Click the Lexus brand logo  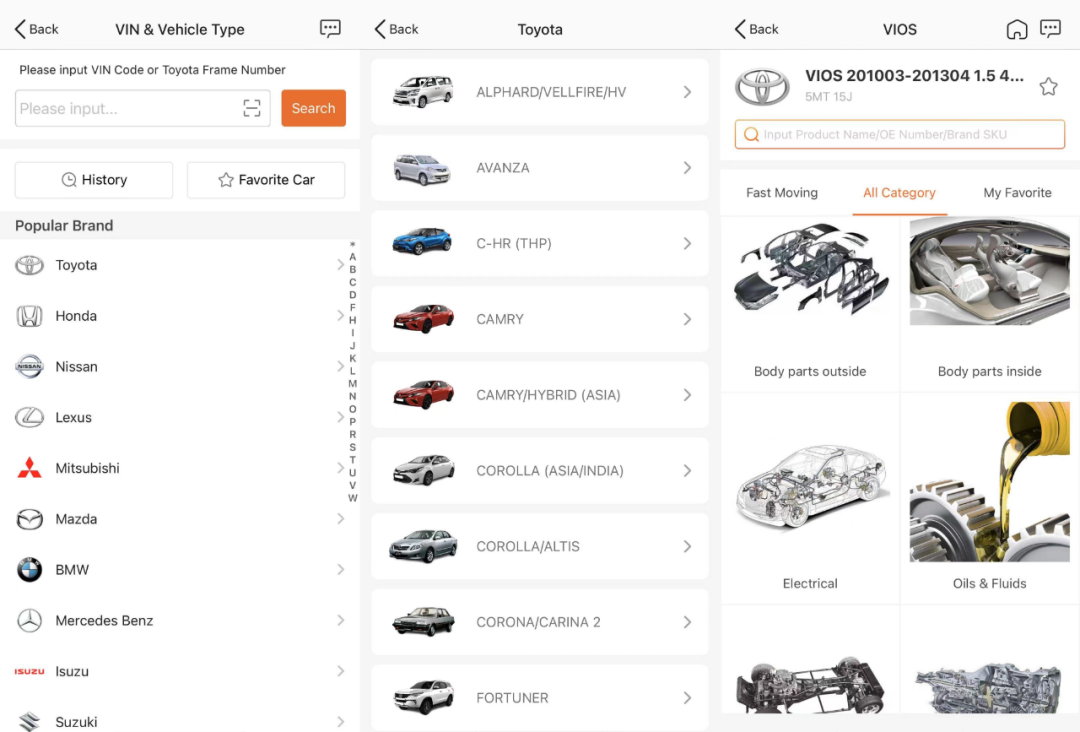pos(30,417)
